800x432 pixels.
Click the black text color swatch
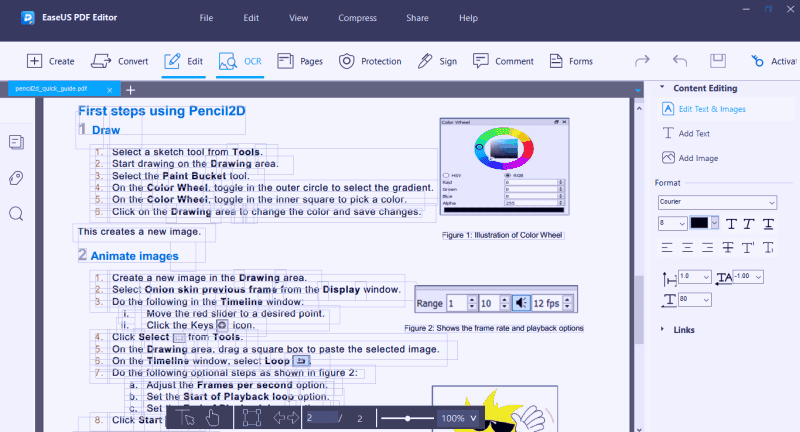click(x=699, y=223)
